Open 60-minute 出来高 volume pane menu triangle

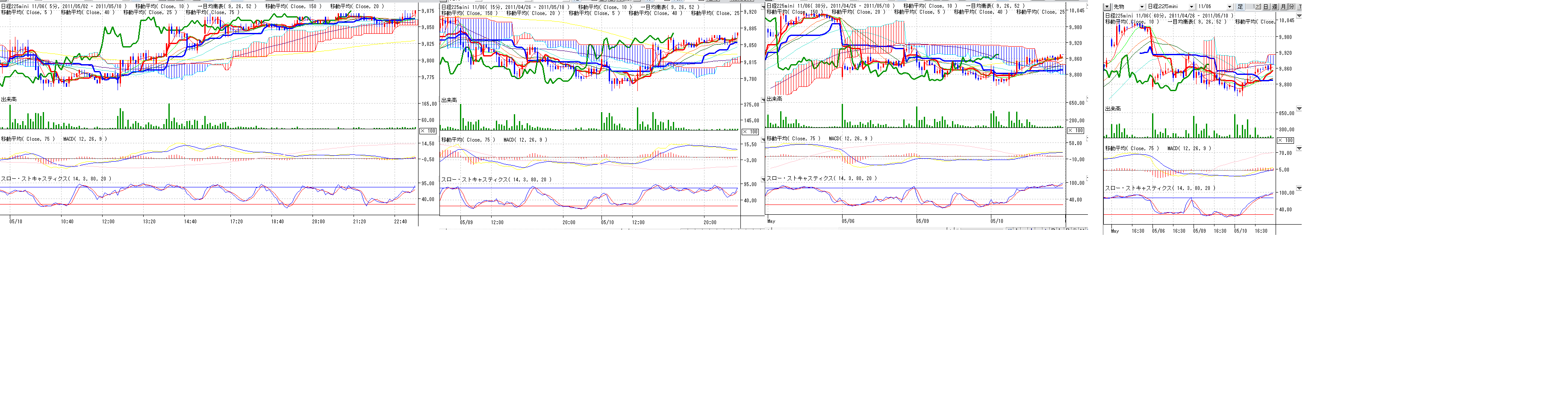(x=1299, y=109)
